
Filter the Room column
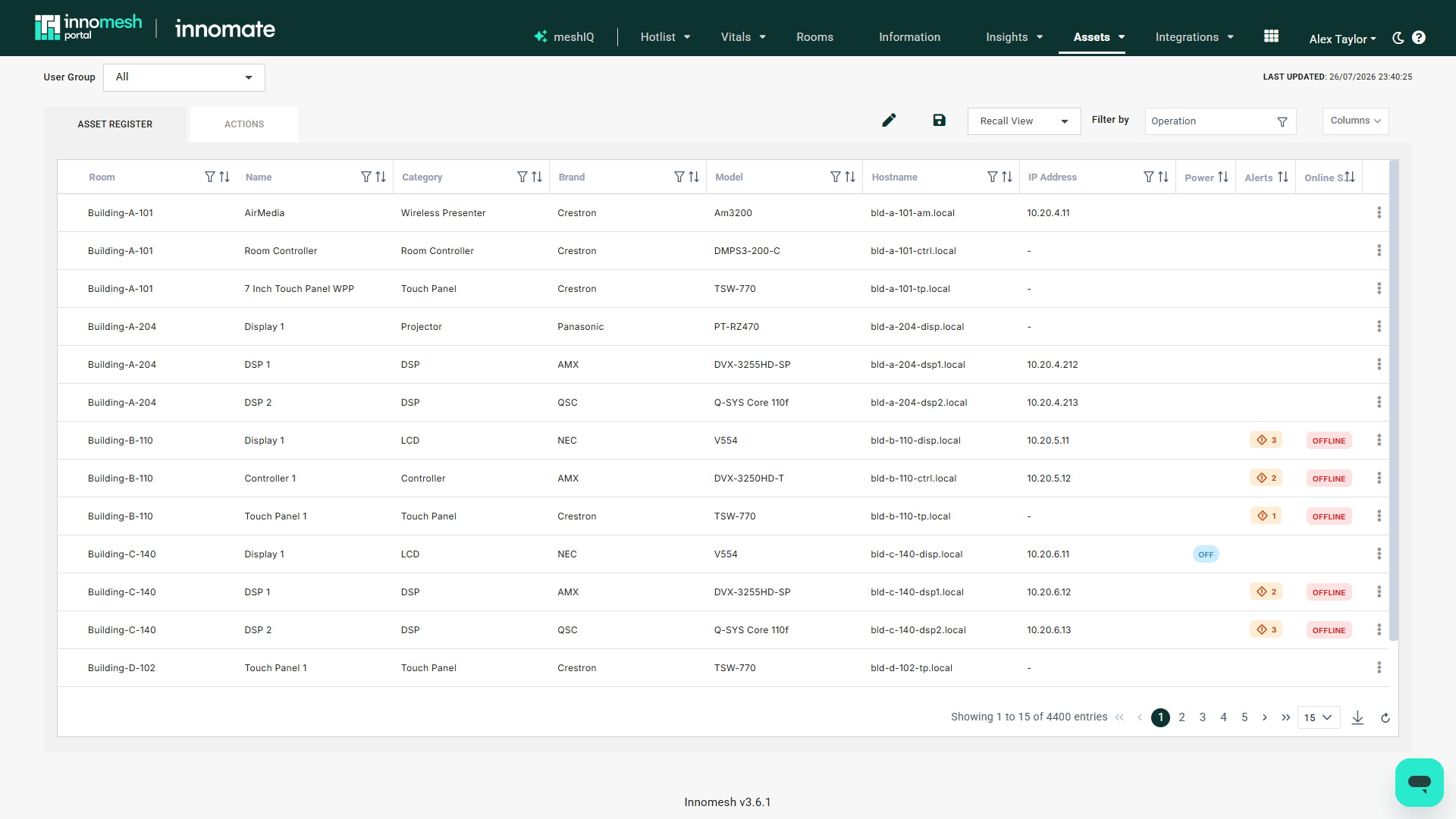coord(210,177)
